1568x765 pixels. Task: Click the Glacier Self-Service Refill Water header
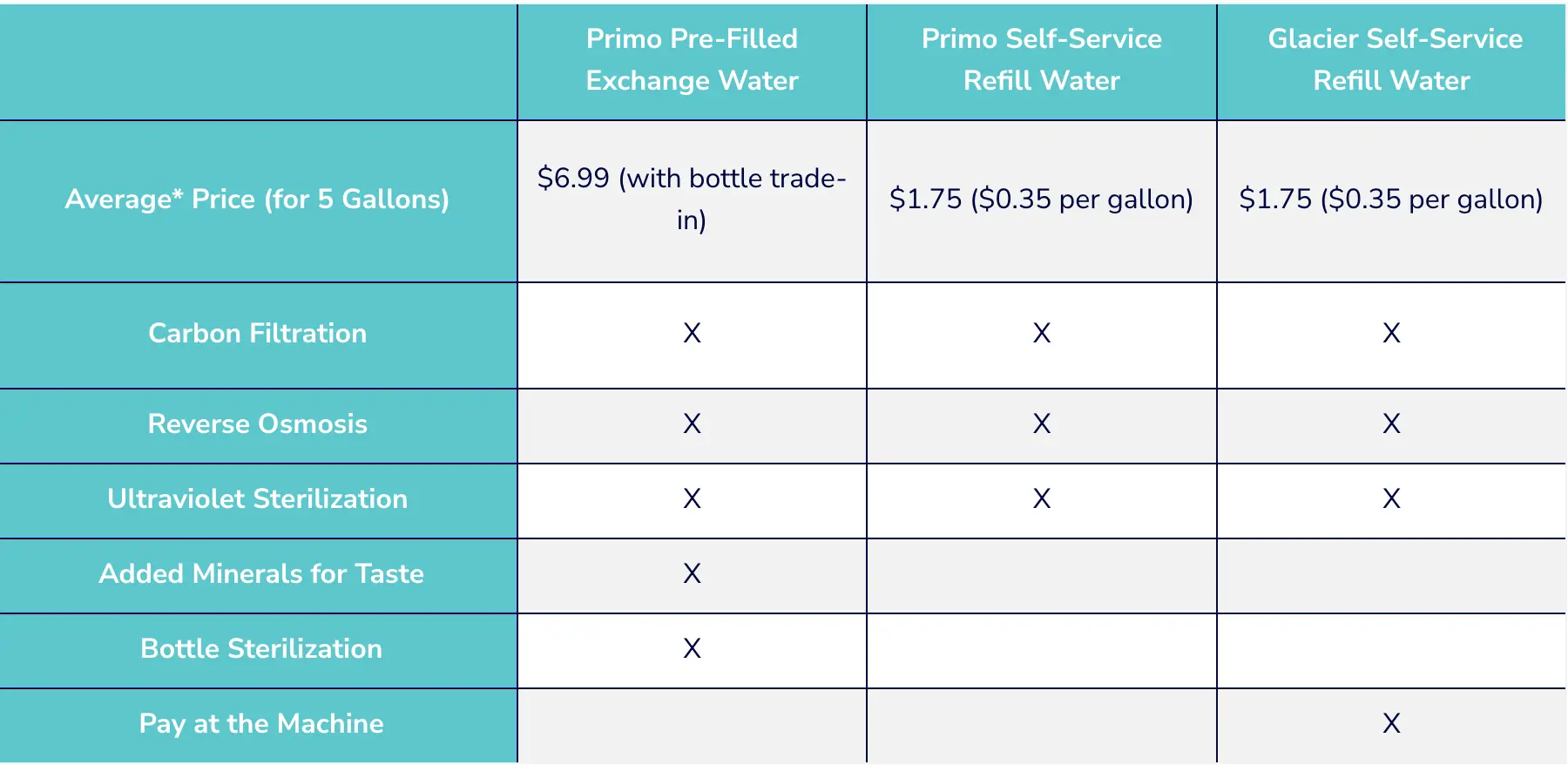(1391, 60)
